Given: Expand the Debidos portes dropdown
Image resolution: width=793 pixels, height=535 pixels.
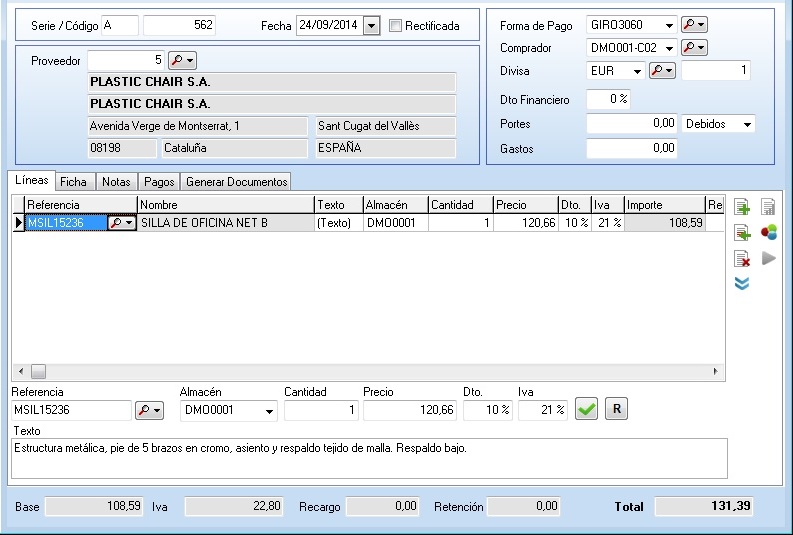Looking at the screenshot, I should 747,124.
